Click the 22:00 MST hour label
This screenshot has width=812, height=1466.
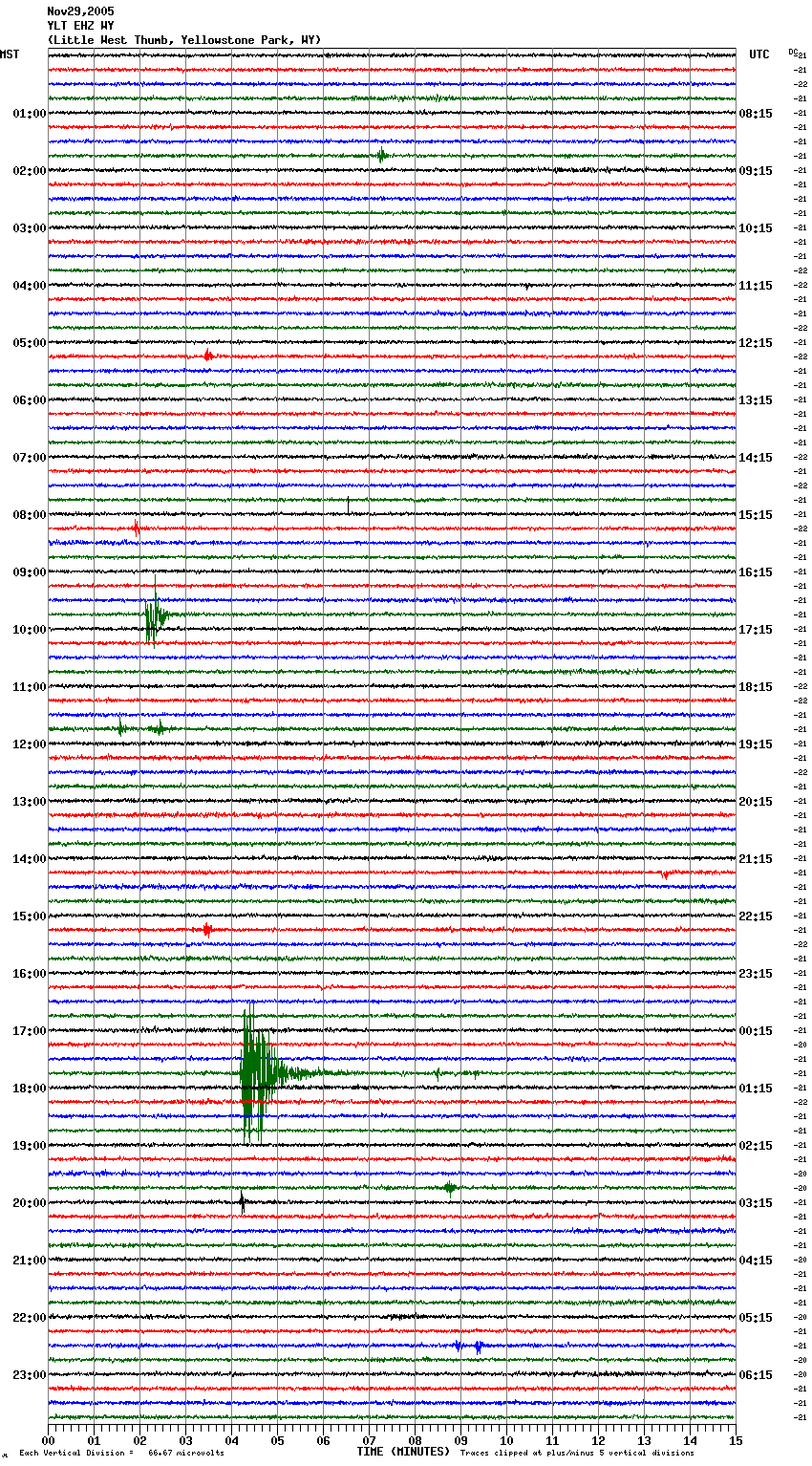tap(29, 1318)
